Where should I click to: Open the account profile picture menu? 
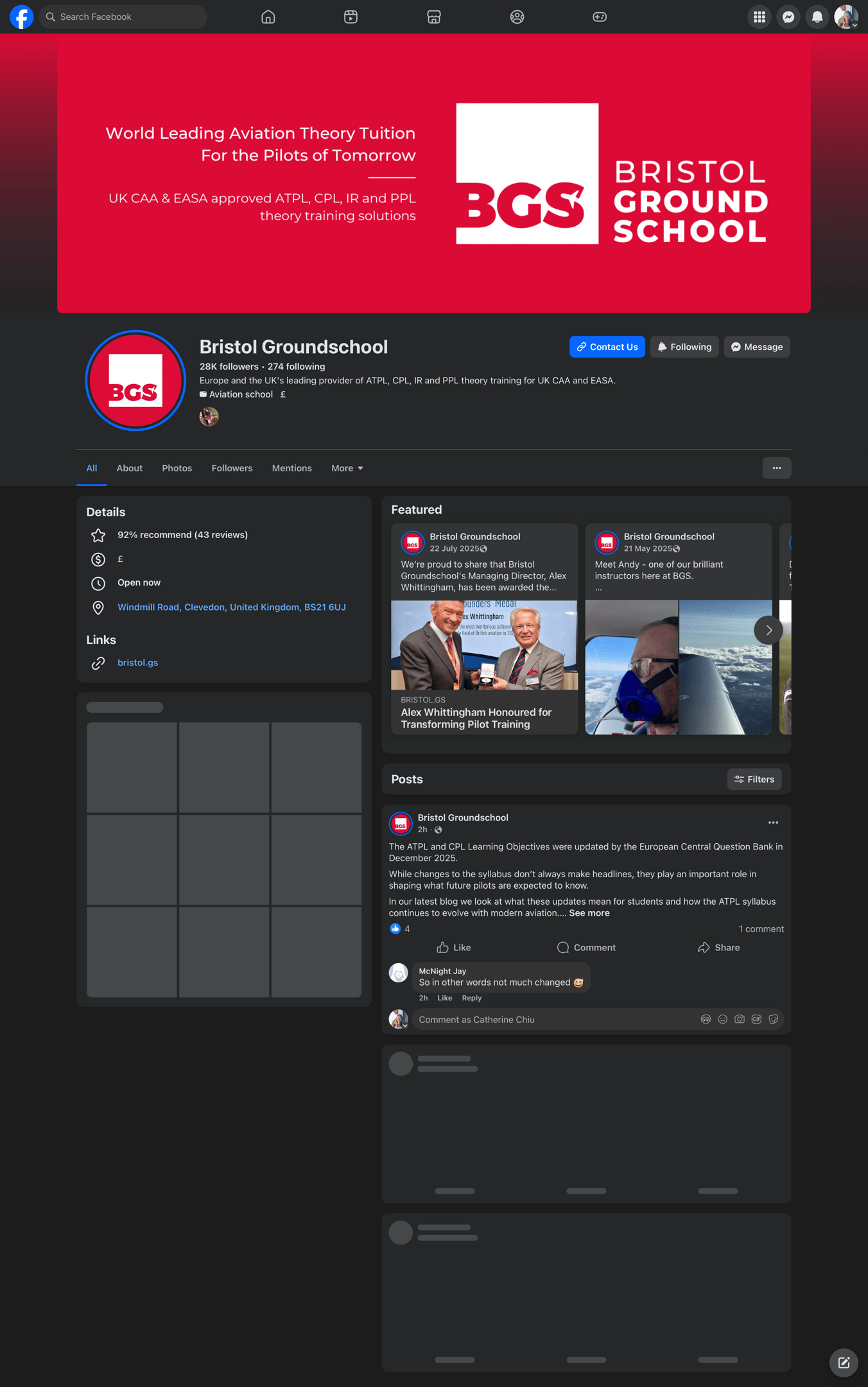pyautogui.click(x=846, y=17)
